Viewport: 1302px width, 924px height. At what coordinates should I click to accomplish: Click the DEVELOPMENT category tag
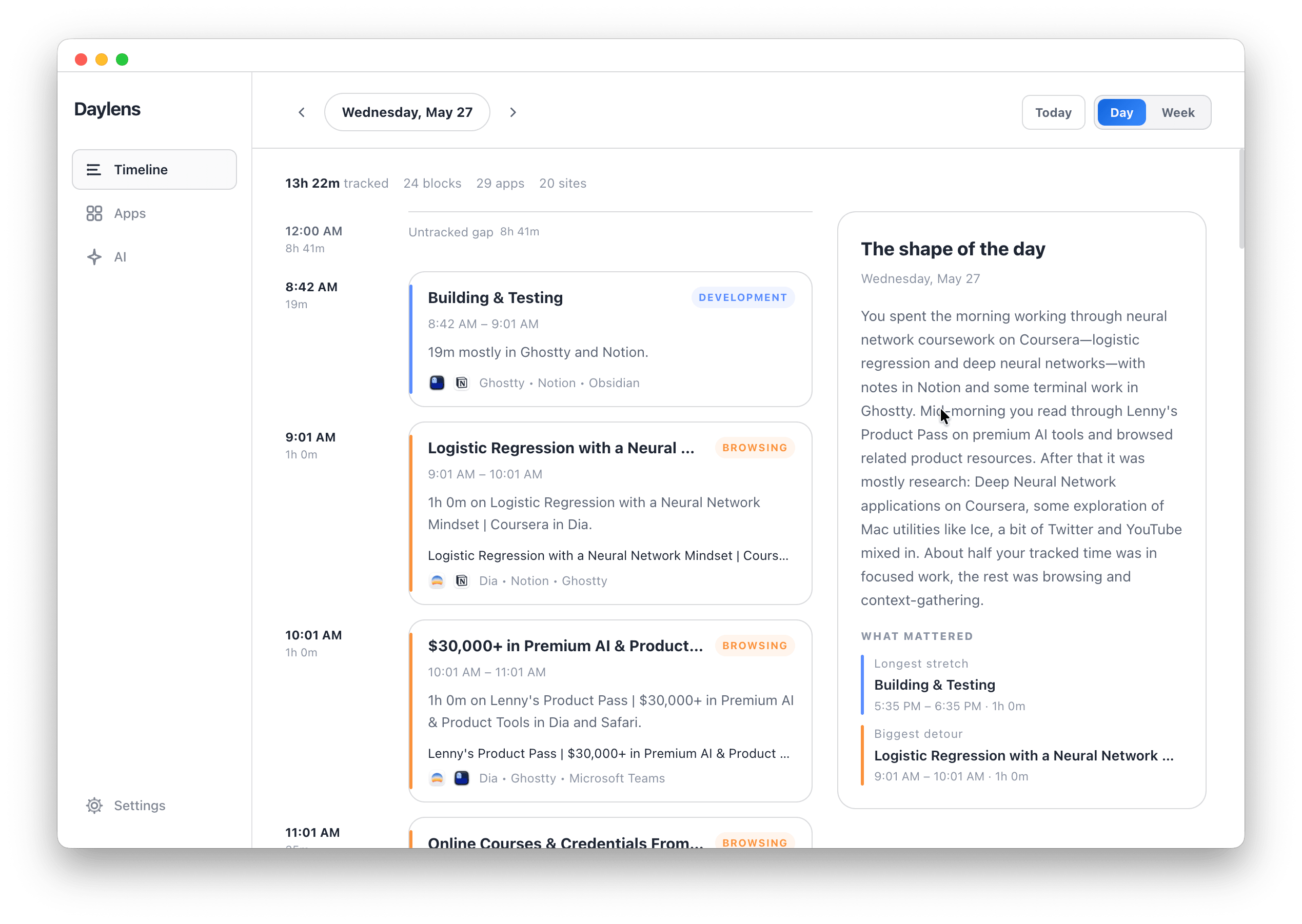(x=743, y=297)
